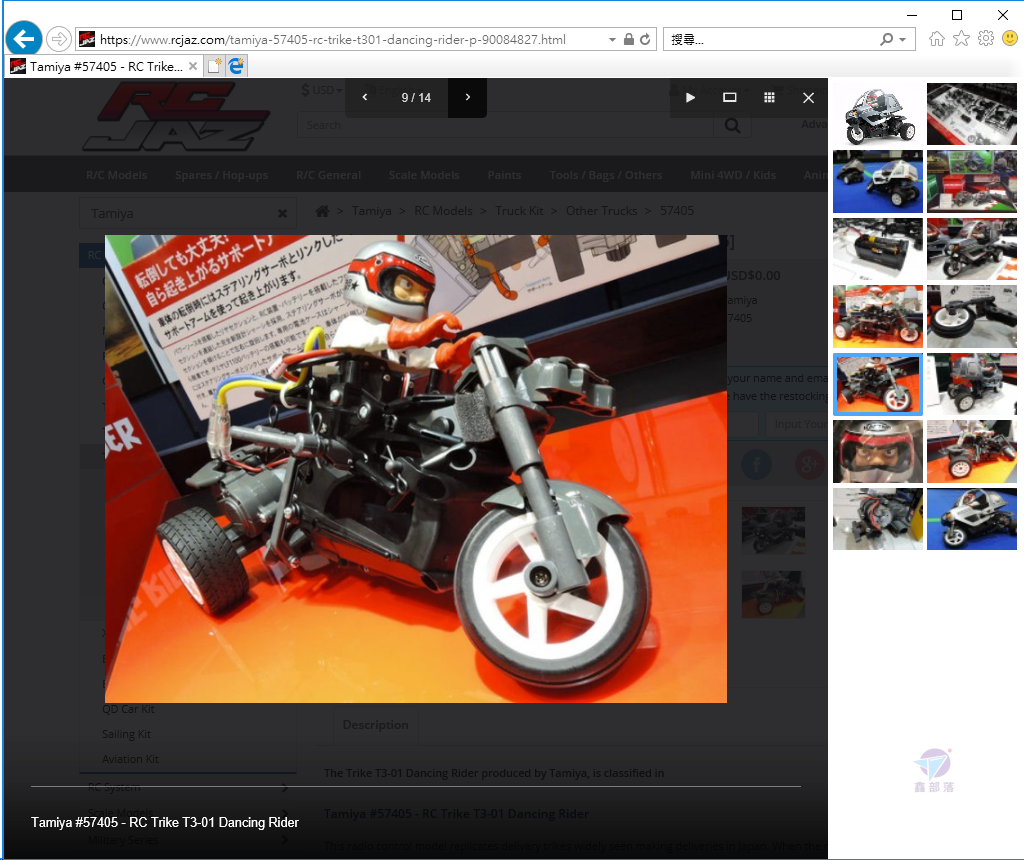Click the main trike photo in lightbox
The width and height of the screenshot is (1024, 860).
pyautogui.click(x=416, y=469)
